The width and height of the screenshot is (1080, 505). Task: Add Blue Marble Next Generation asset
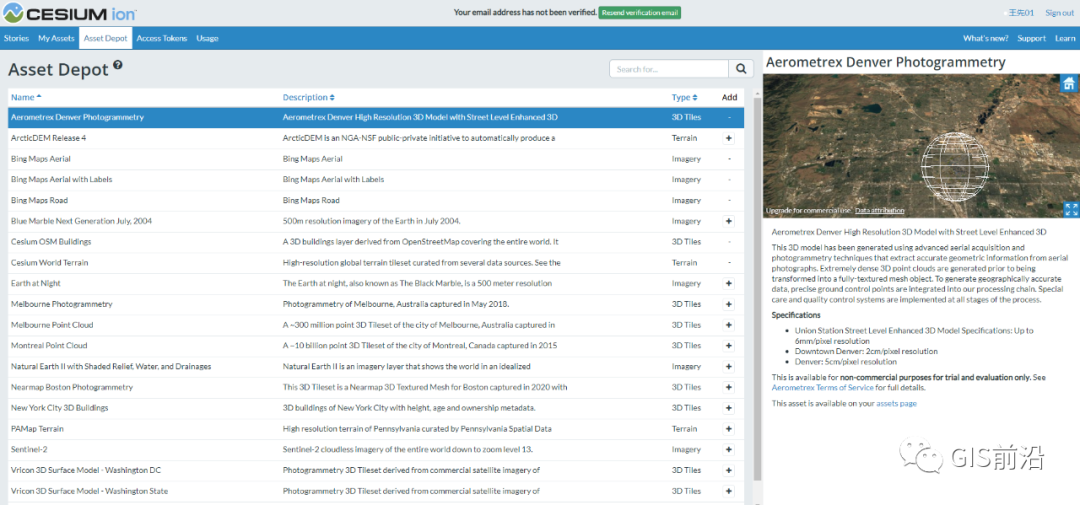[729, 221]
